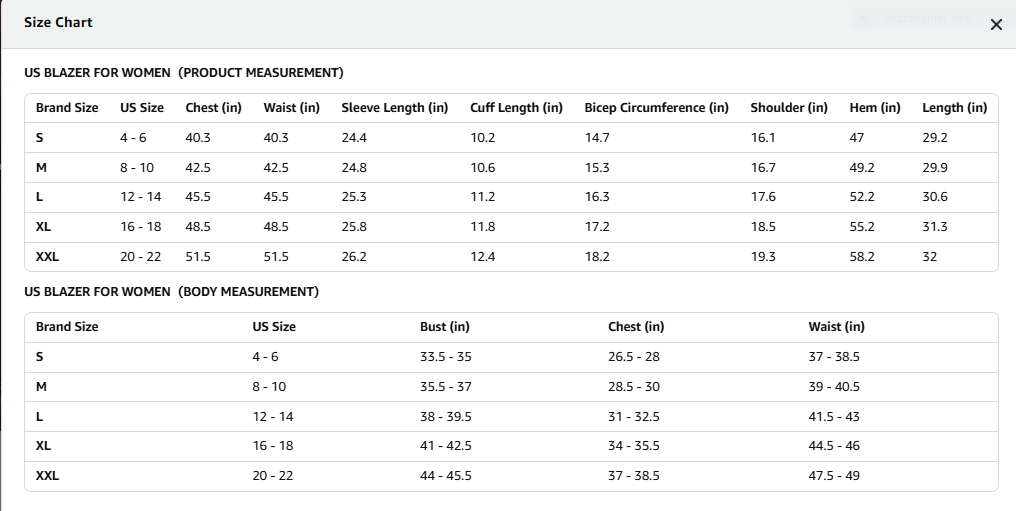Click the 33.5 - 35 bust value
The image size is (1016, 511).
446,356
